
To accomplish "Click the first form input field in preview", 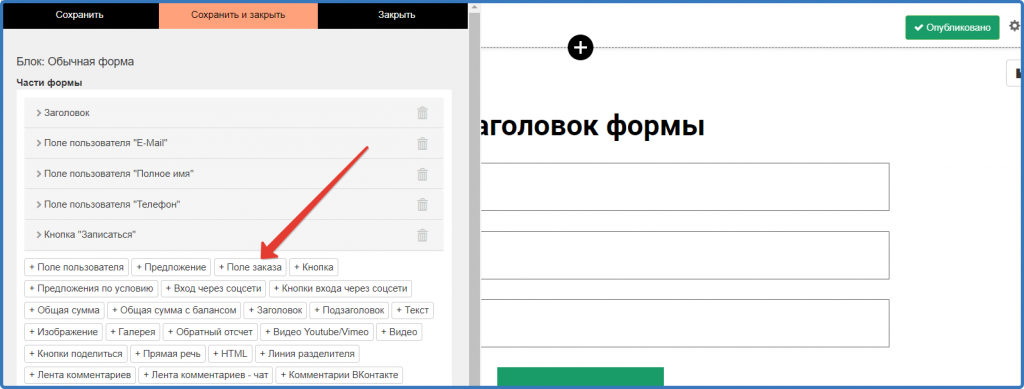I will 685,187.
